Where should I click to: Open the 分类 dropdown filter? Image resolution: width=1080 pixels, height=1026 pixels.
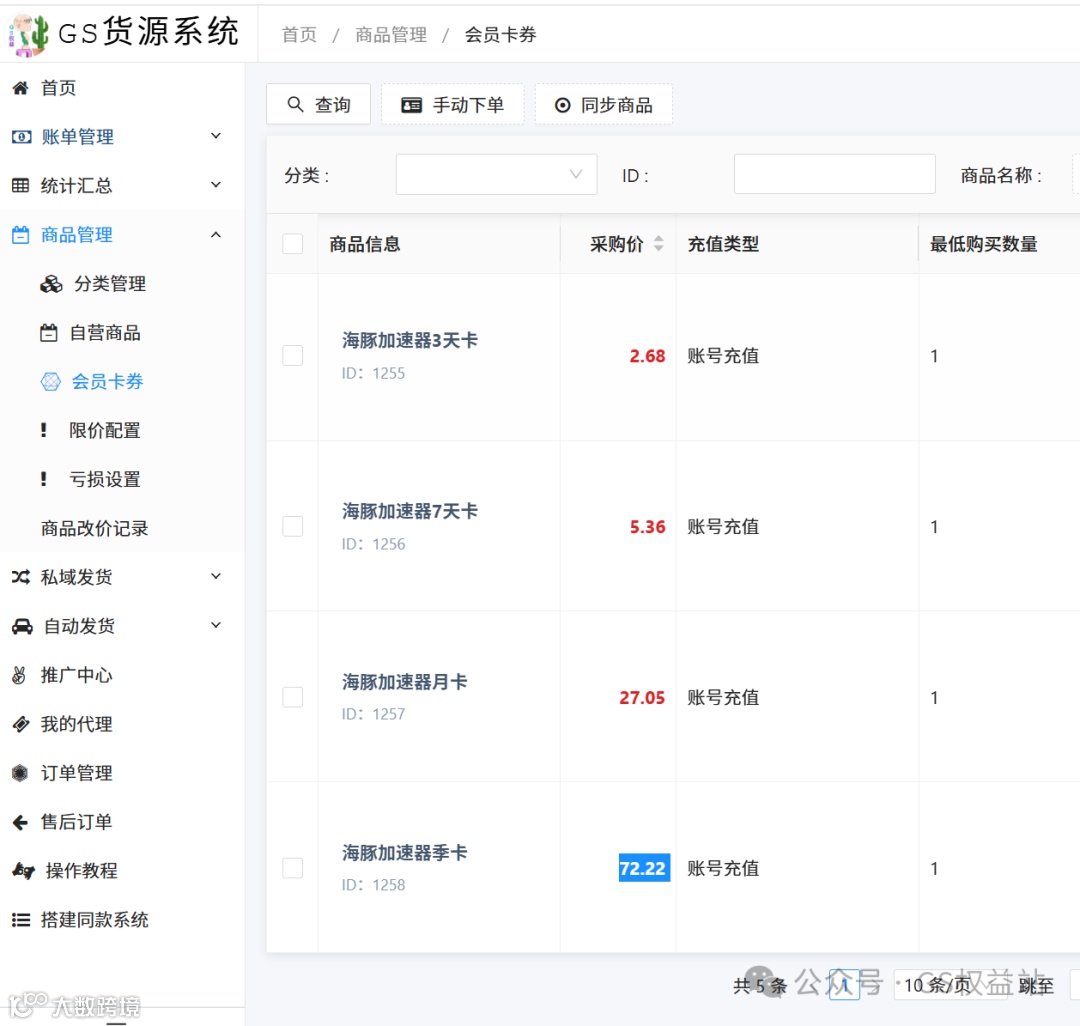pos(496,175)
